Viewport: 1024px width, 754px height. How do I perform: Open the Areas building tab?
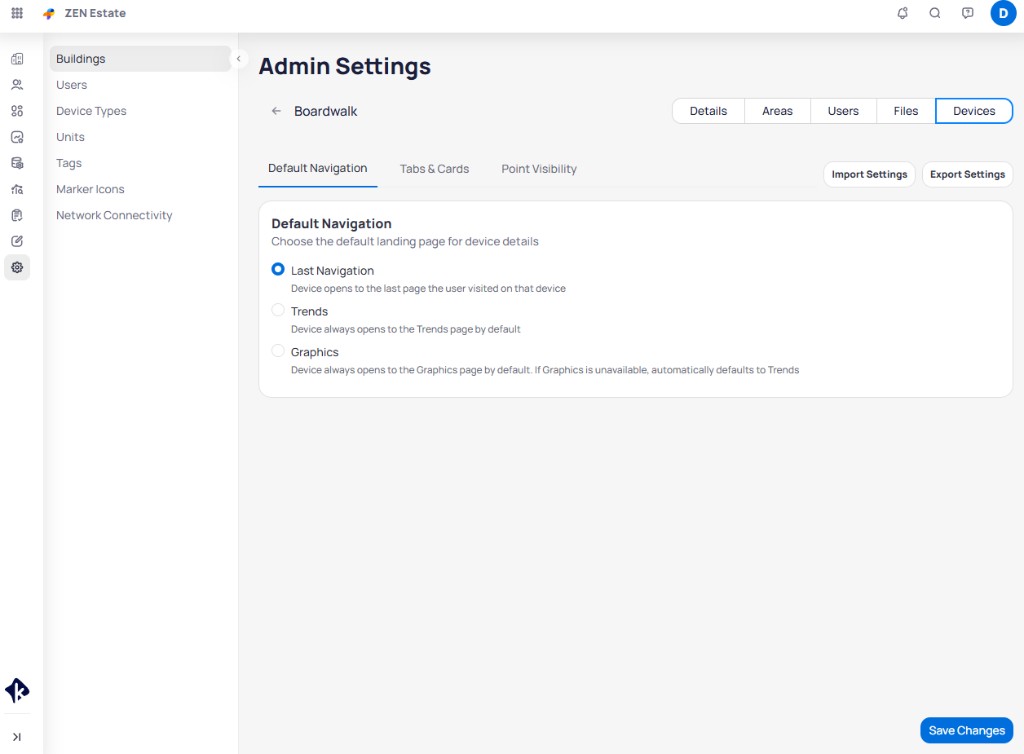tap(777, 111)
